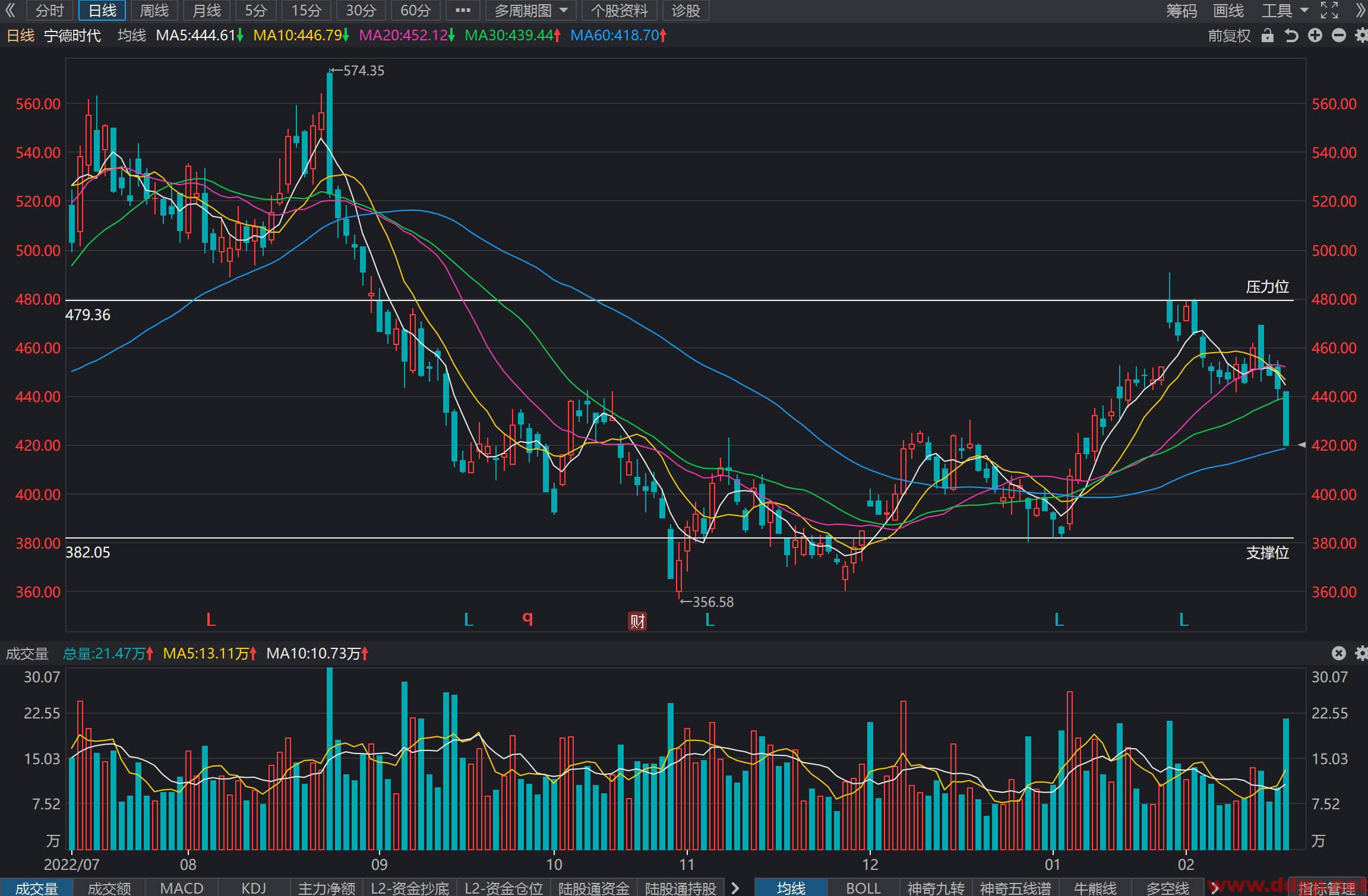Click the 财 financial report marker

click(x=637, y=621)
